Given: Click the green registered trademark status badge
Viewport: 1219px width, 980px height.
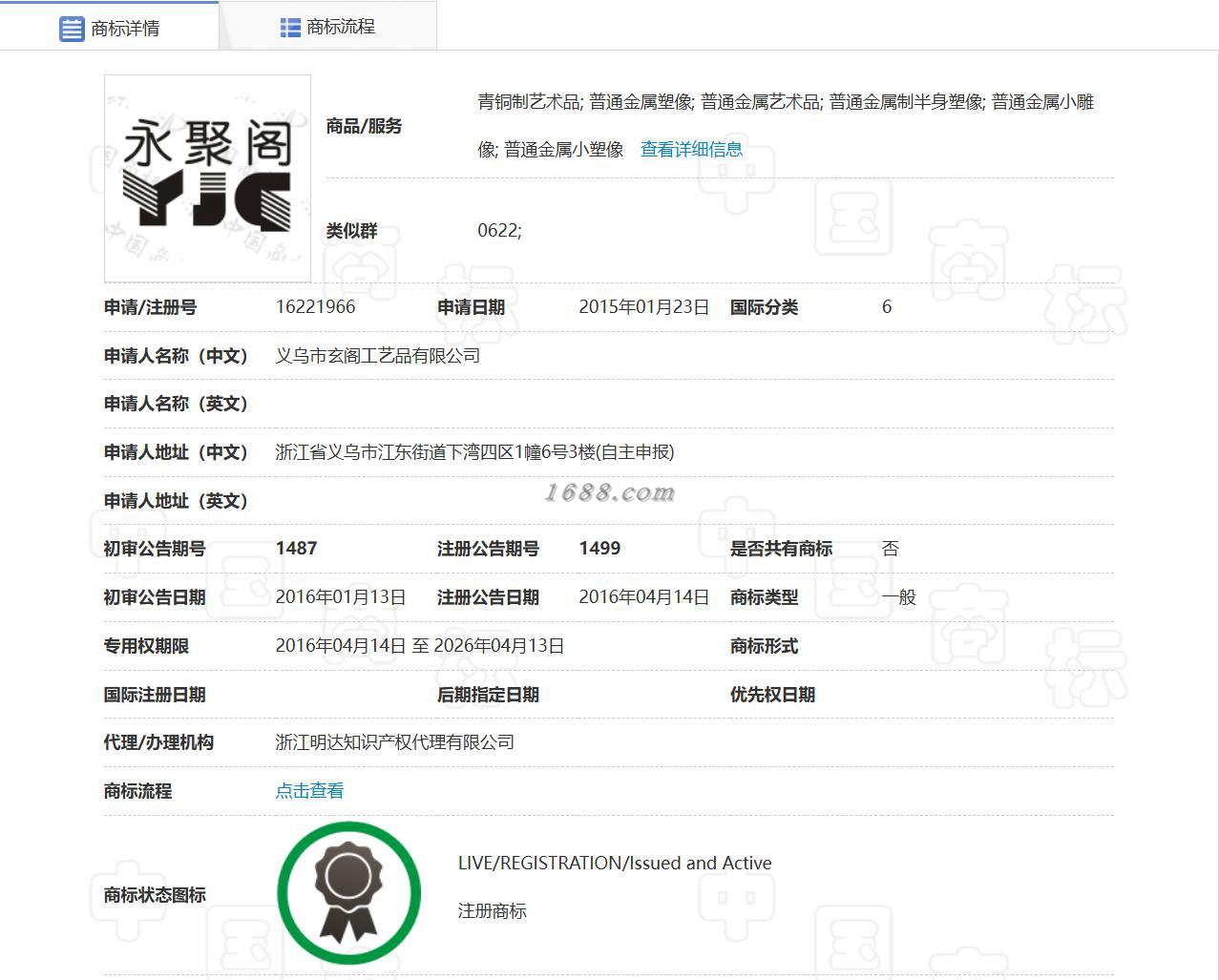Looking at the screenshot, I should coord(349,892).
